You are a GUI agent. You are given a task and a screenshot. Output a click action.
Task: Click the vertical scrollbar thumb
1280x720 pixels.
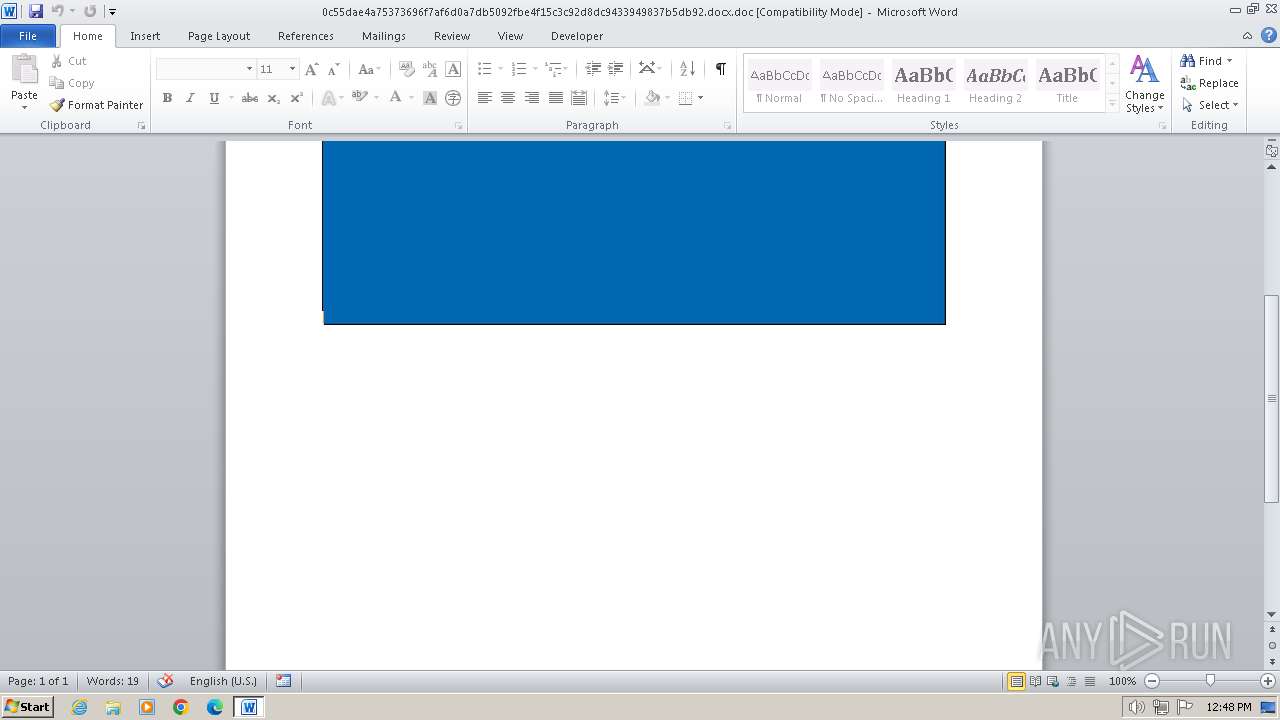(1272, 398)
